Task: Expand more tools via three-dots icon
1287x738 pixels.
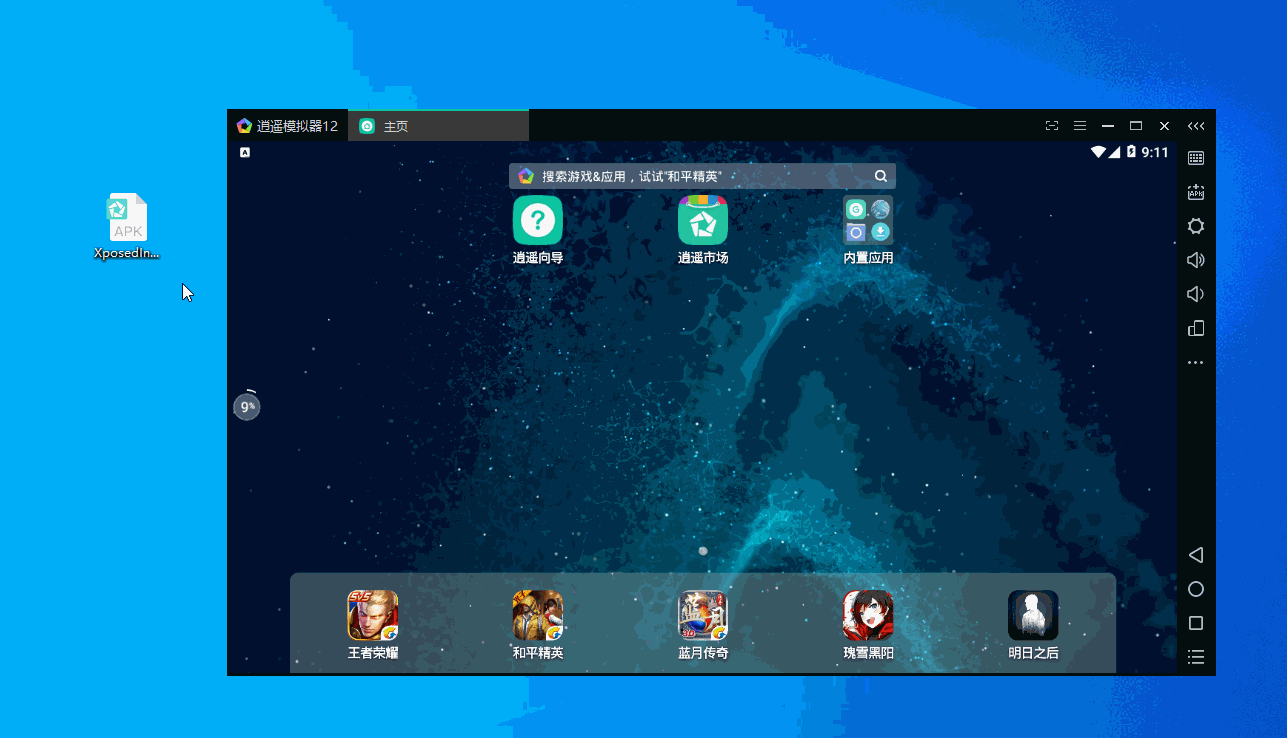Action: (x=1195, y=362)
